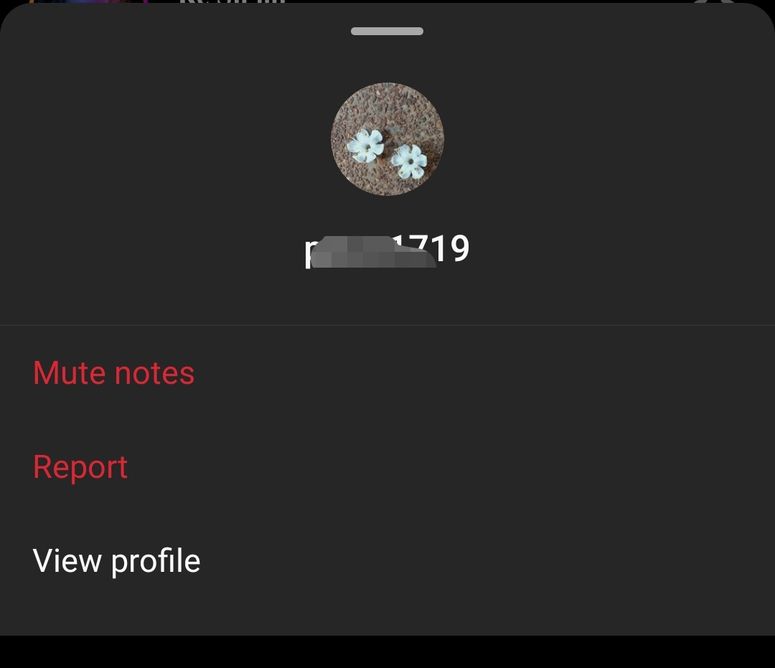Open the flower profile picture
Image resolution: width=775 pixels, height=668 pixels.
point(387,139)
